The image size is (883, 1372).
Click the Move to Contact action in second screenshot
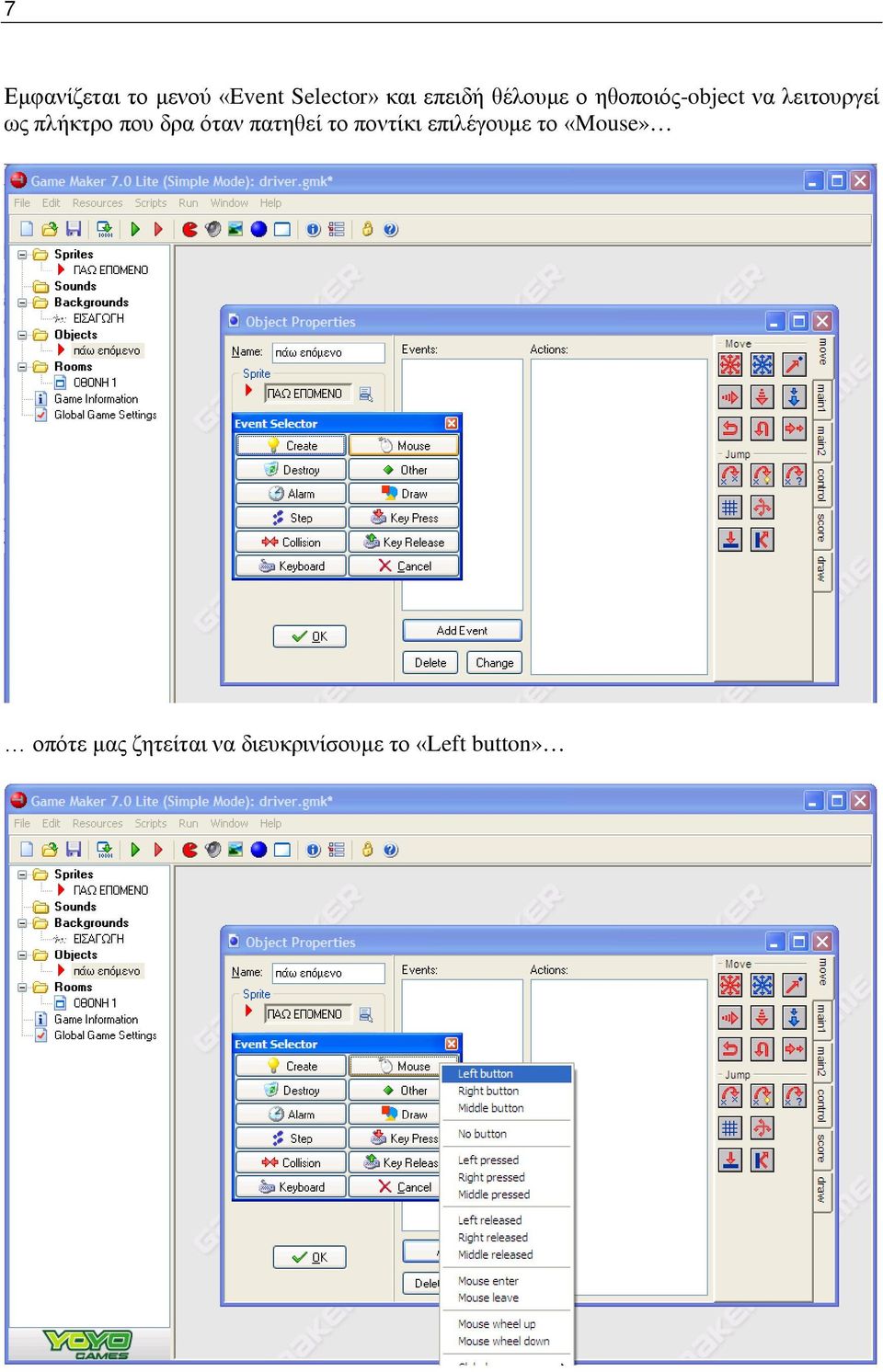click(x=730, y=1160)
